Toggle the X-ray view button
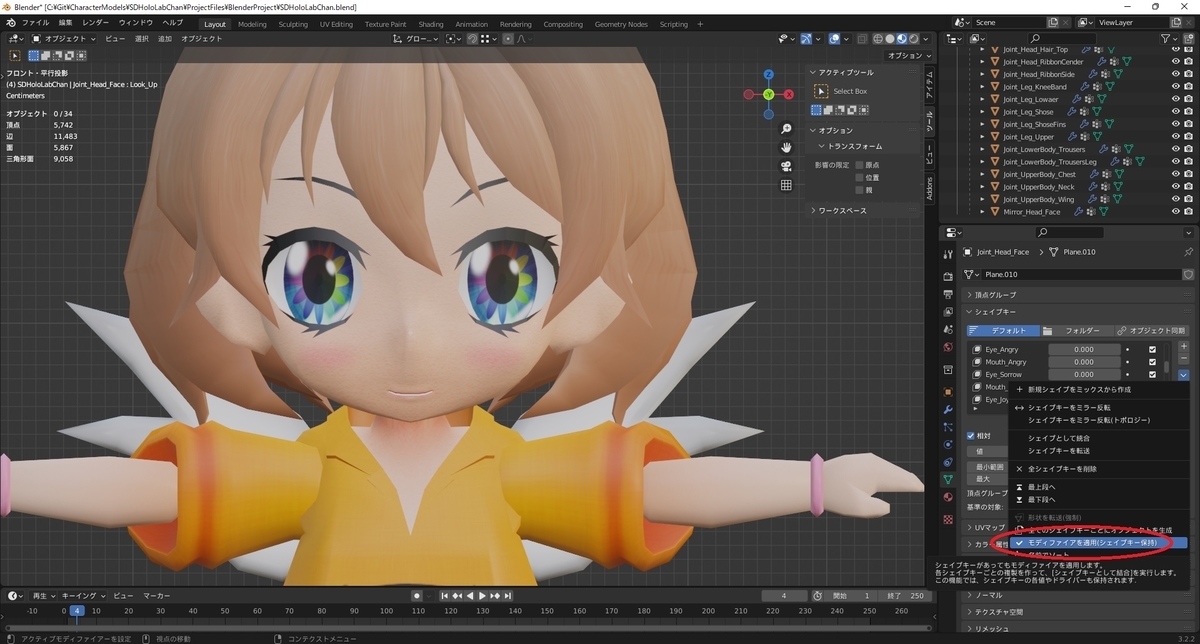This screenshot has height=644, width=1200. (862, 39)
